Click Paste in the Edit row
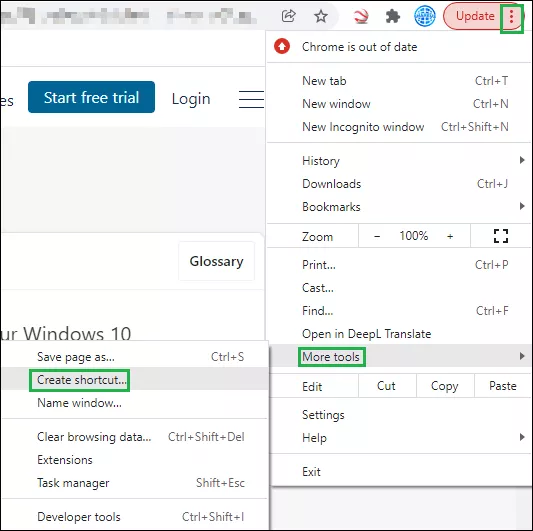The image size is (533, 531). coord(503,386)
